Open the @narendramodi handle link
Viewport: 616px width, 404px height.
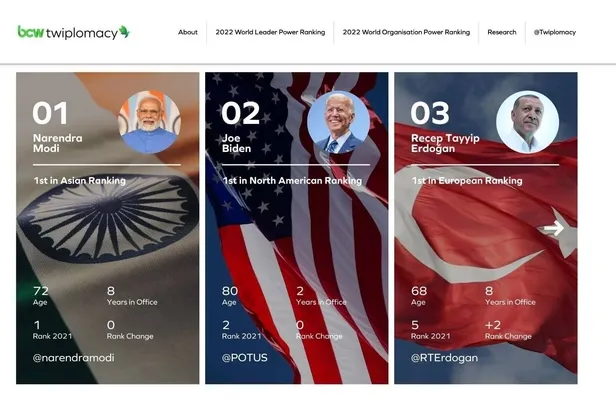(74, 358)
